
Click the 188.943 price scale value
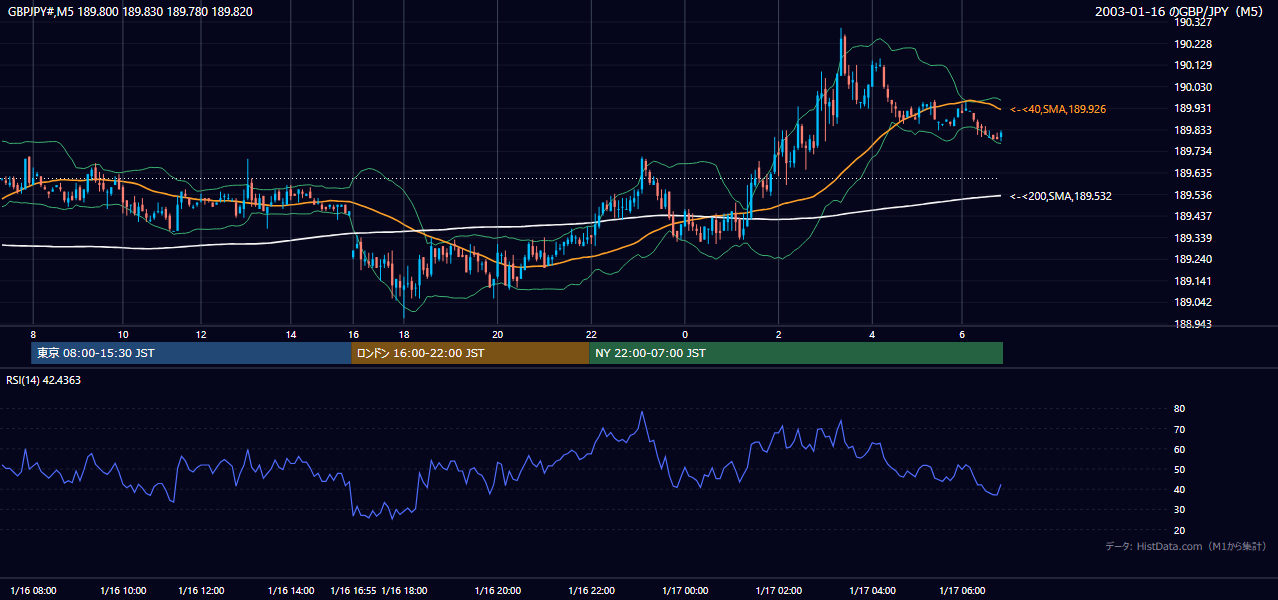[1193, 324]
